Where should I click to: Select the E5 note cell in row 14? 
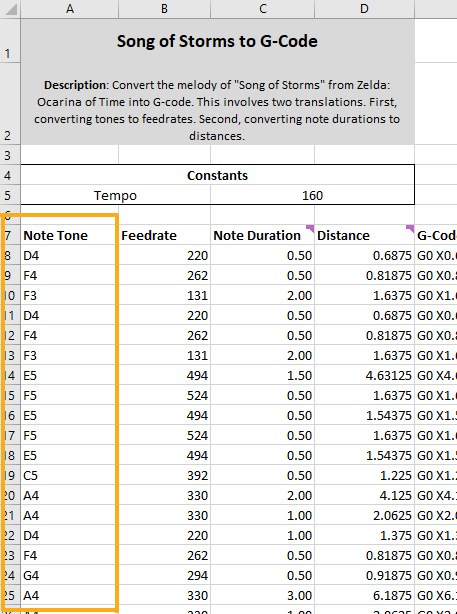click(x=70, y=375)
